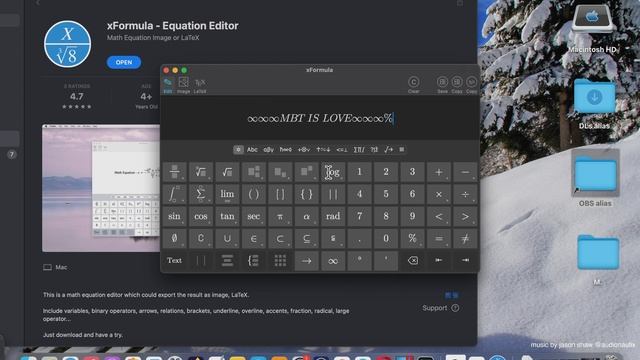The width and height of the screenshot is (640, 360).
Task: Insert the plus operator key
Action: [439, 172]
